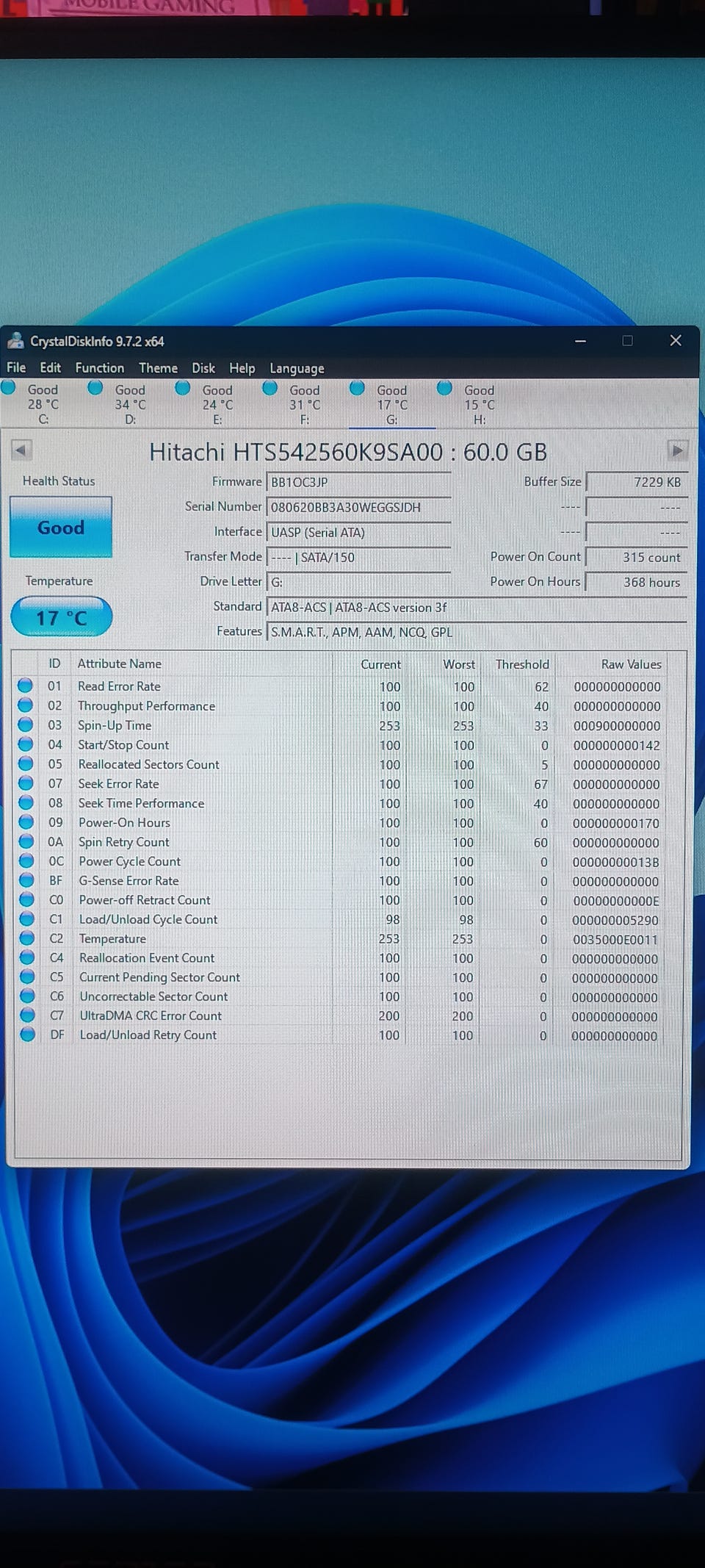
Task: Open the Theme menu
Action: click(159, 367)
